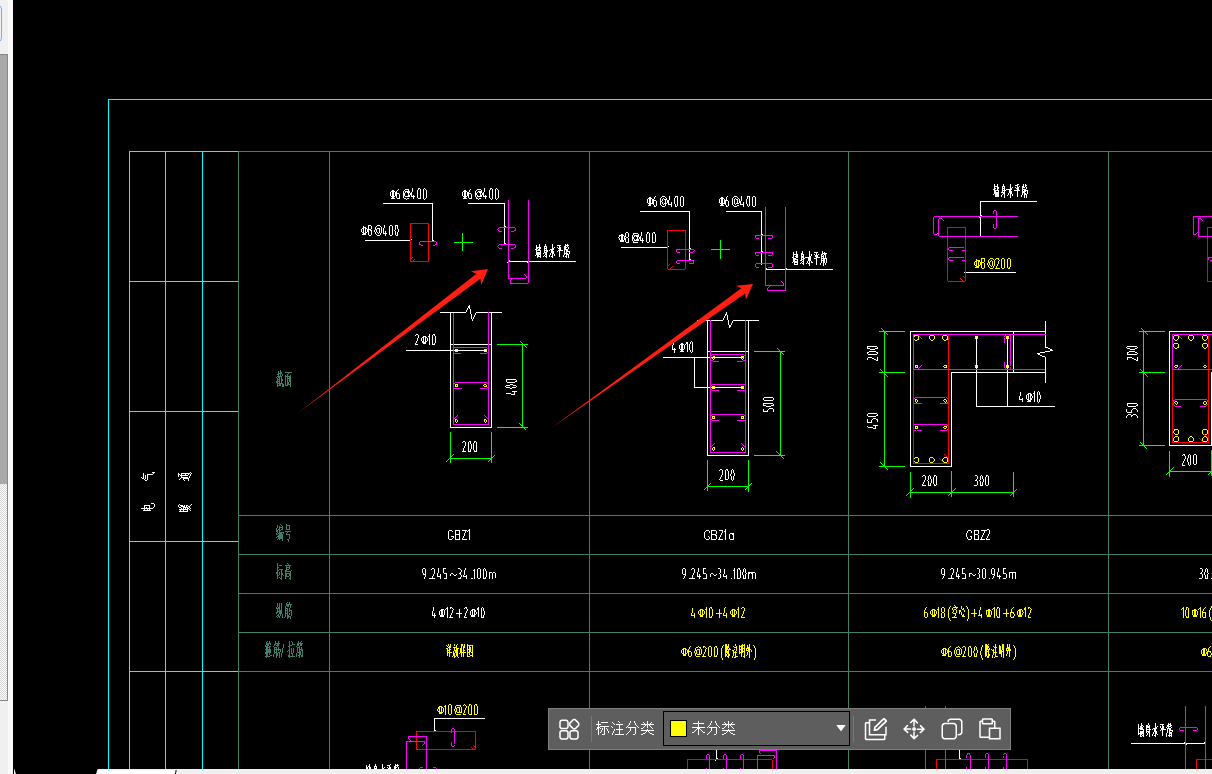Click the 标高 row header cell
This screenshot has width=1212, height=774.
285,574
